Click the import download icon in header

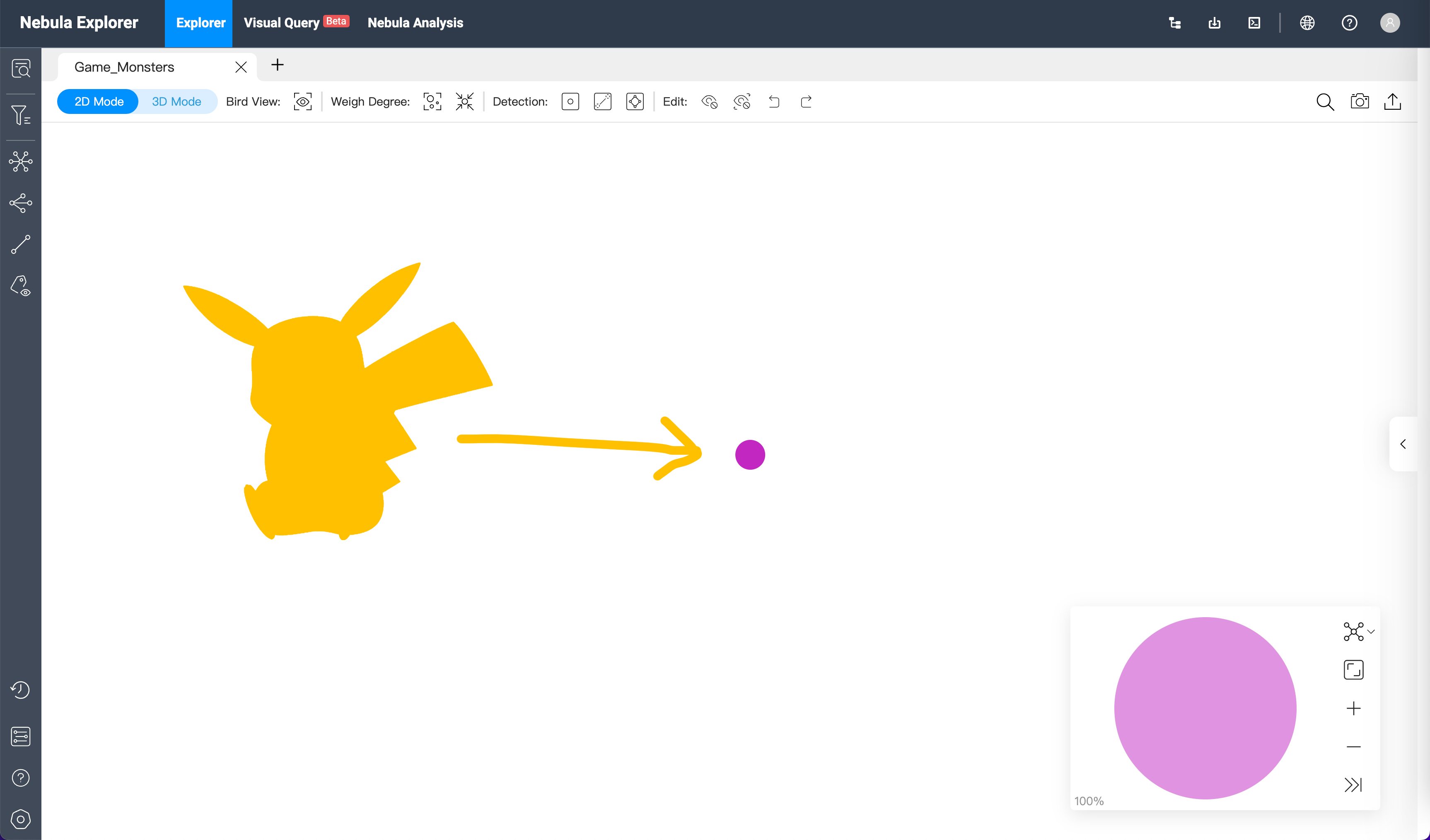pyautogui.click(x=1214, y=23)
